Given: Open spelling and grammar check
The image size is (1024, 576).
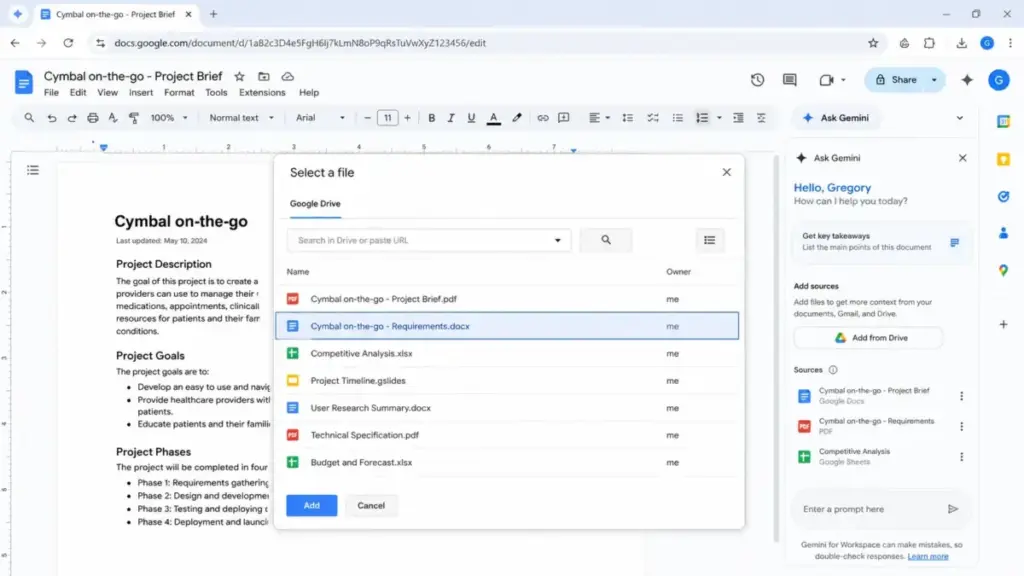Looking at the screenshot, I should (113, 118).
